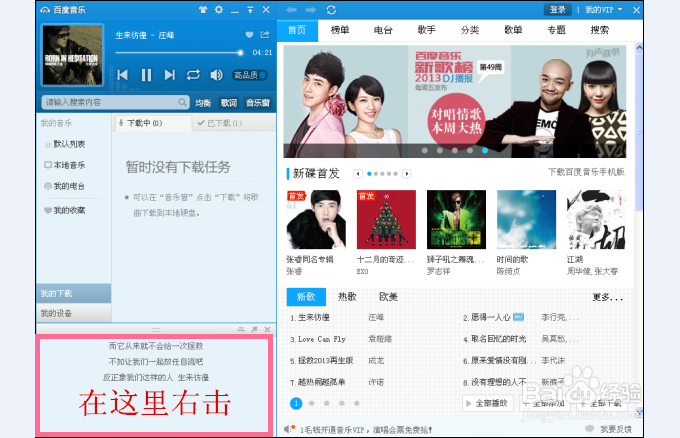
Task: Change the repeat play mode
Action: tap(193, 75)
